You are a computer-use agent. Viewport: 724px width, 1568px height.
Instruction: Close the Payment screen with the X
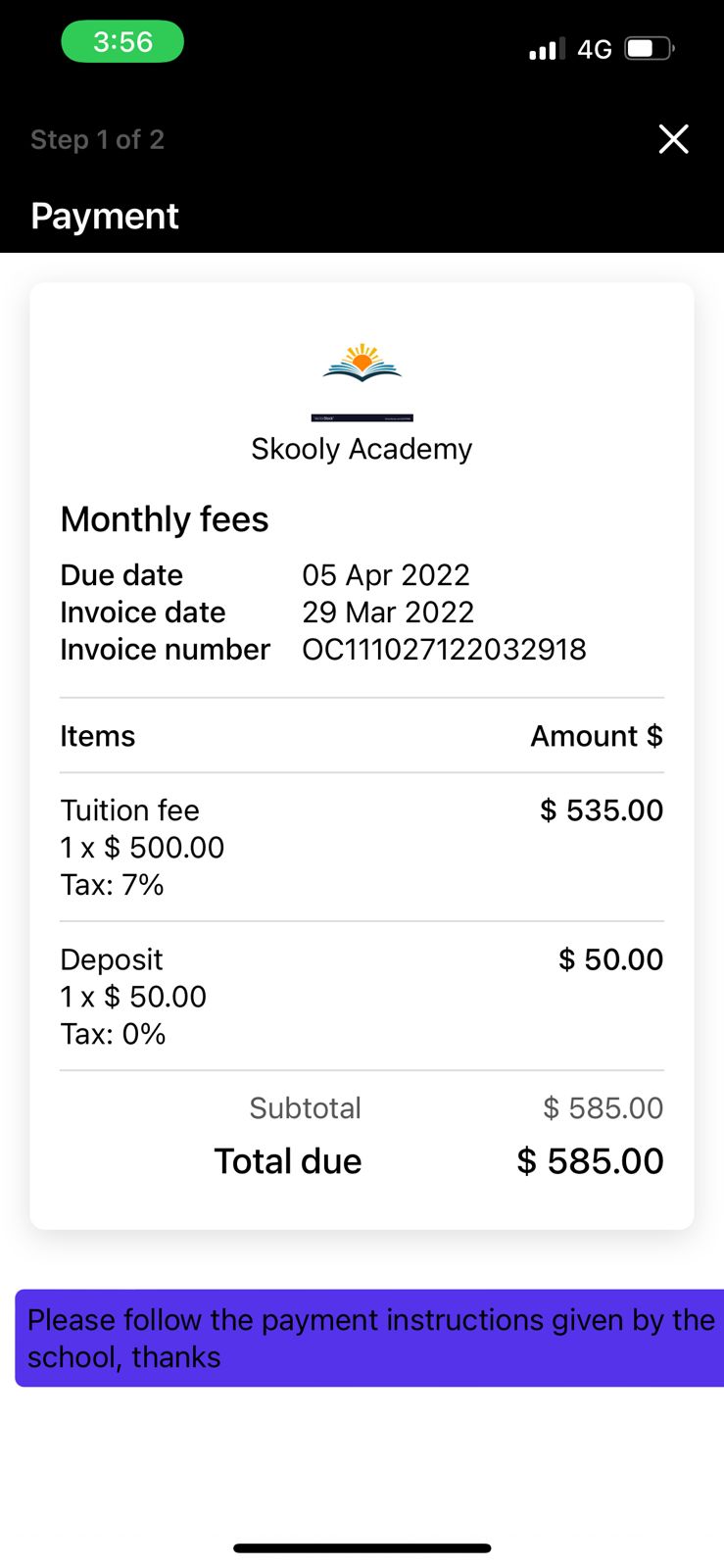click(673, 139)
